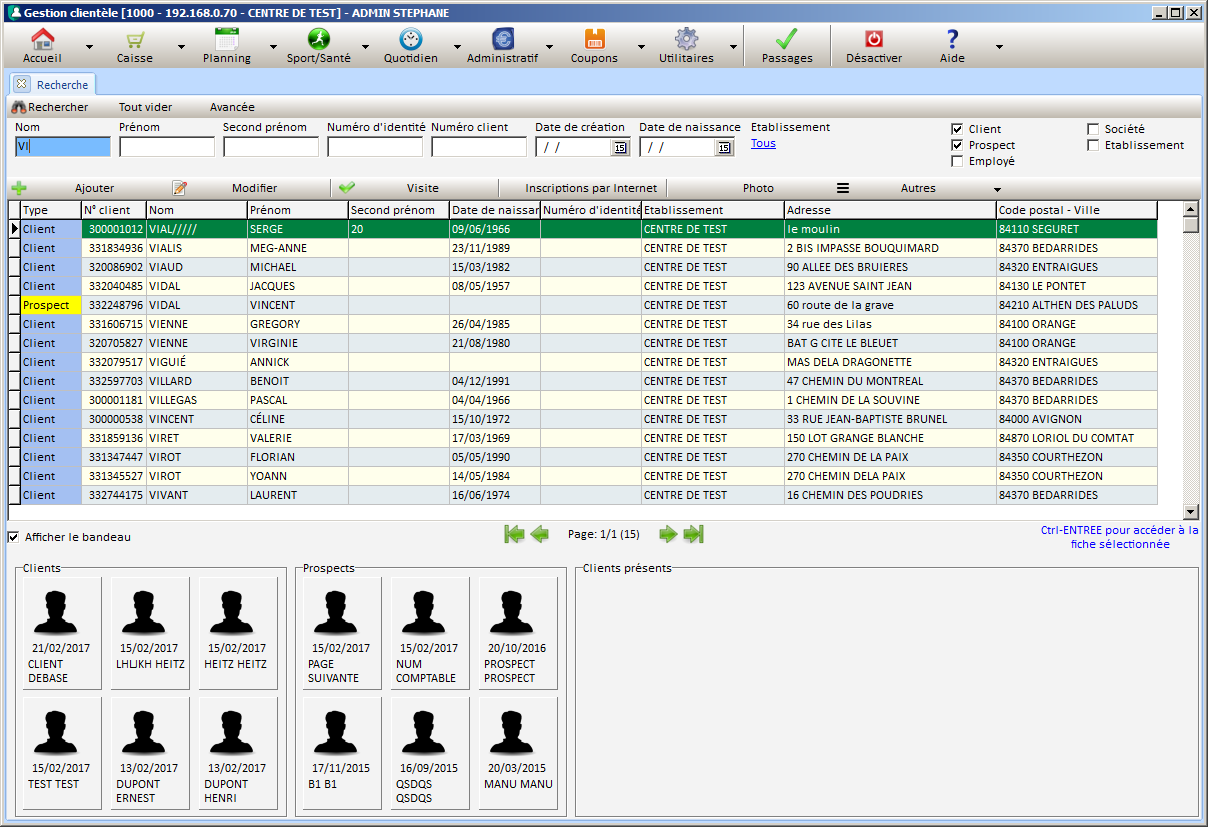Click the Passages green checkmark icon
This screenshot has width=1208, height=827.
click(x=786, y=40)
